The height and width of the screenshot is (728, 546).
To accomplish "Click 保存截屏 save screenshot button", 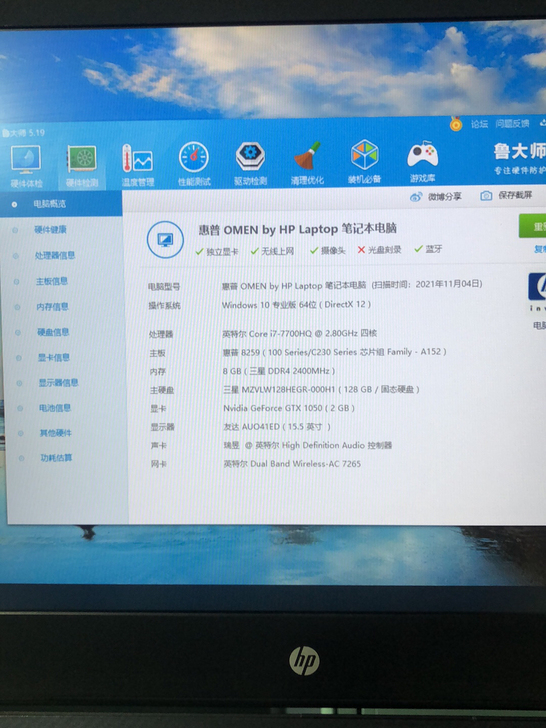I will [506, 195].
